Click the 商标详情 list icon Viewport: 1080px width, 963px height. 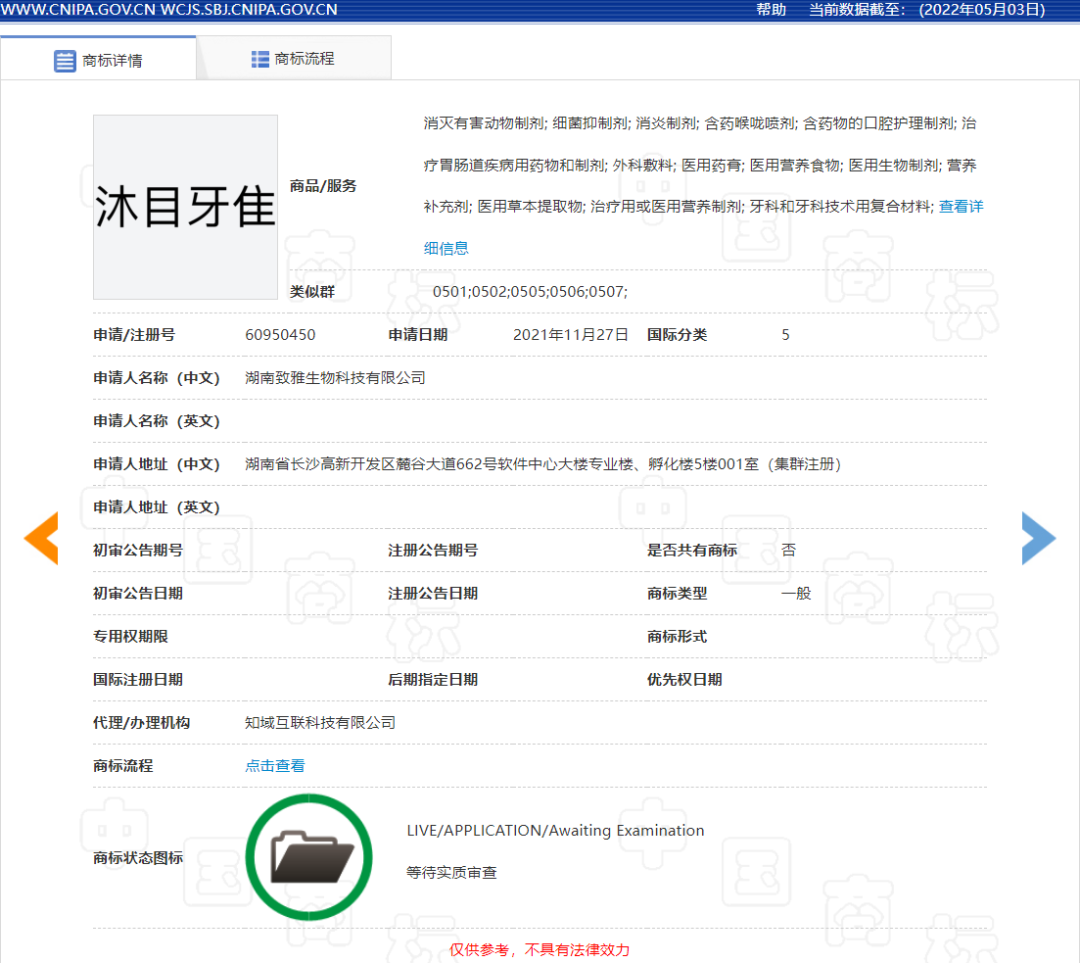pyautogui.click(x=65, y=61)
